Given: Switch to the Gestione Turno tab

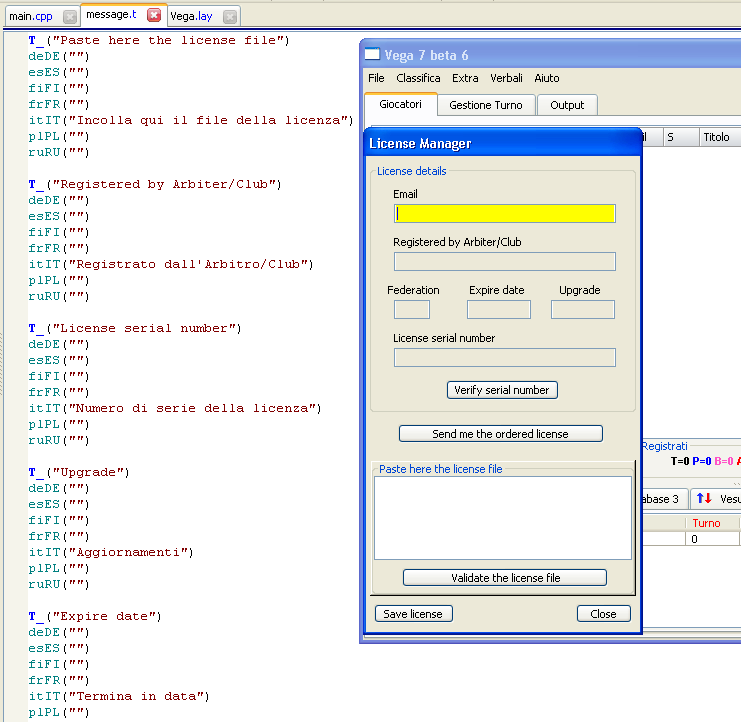Looking at the screenshot, I should (485, 105).
